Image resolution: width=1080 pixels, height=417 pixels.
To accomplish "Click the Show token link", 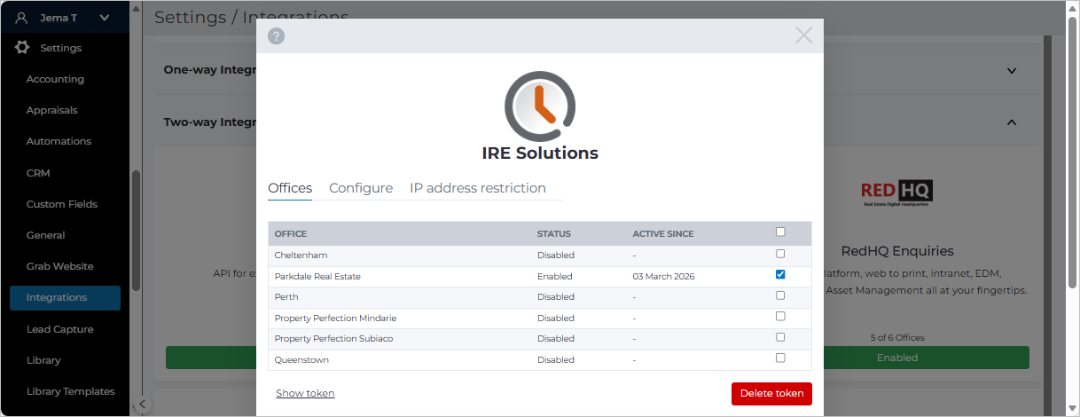I will 305,393.
